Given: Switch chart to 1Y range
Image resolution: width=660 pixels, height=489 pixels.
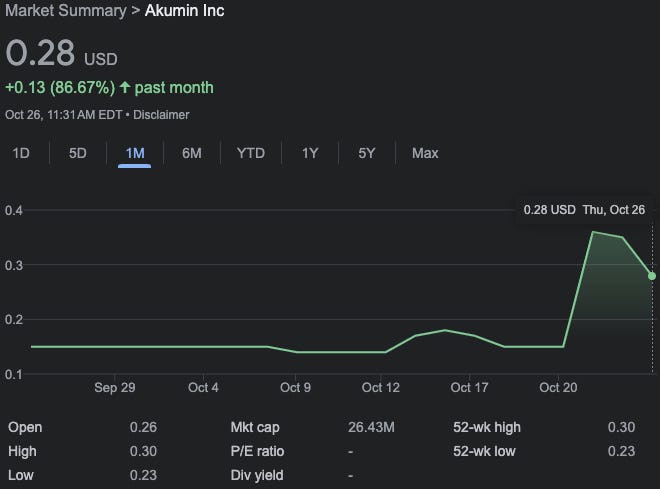Looking at the screenshot, I should (x=310, y=153).
